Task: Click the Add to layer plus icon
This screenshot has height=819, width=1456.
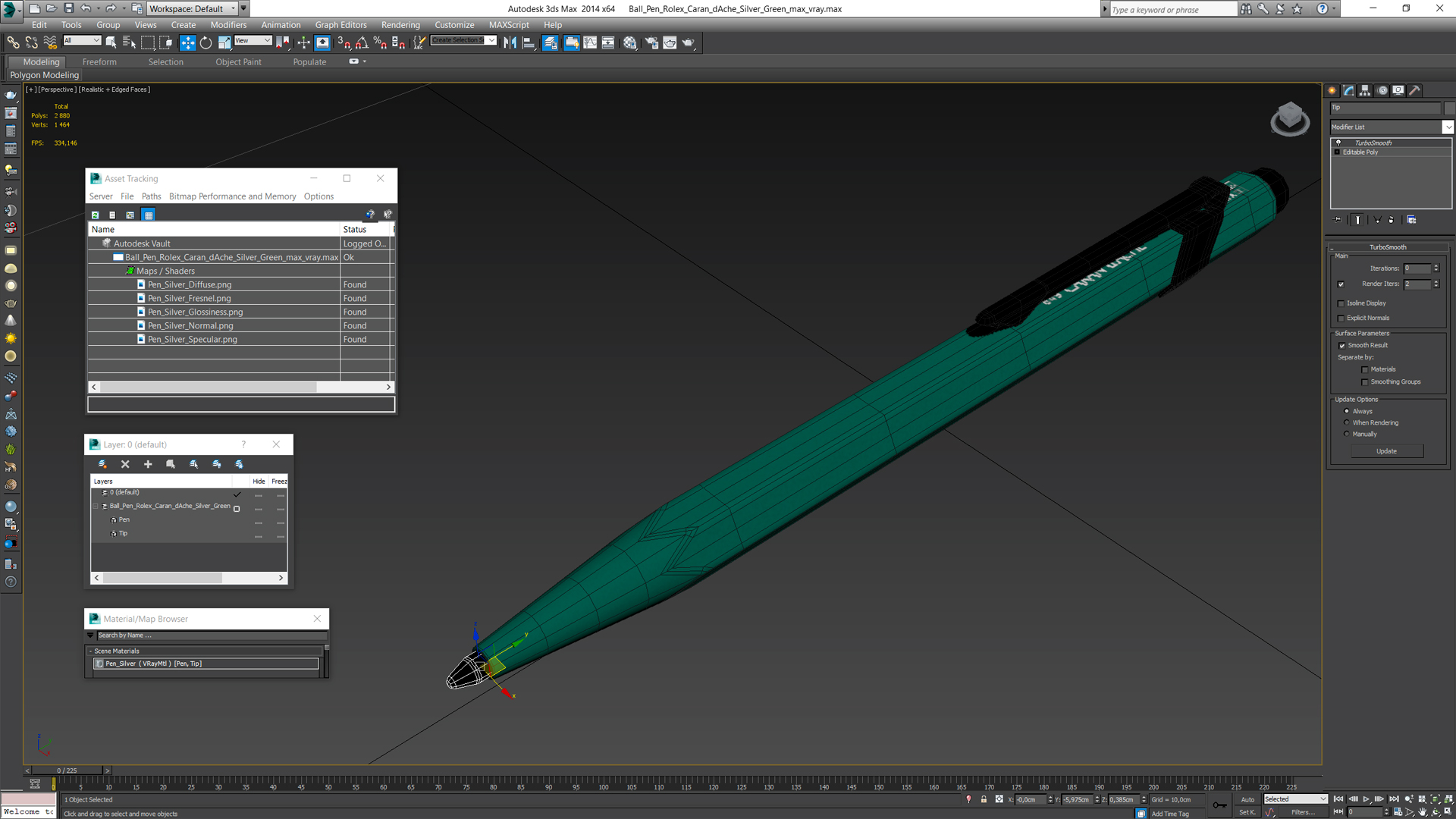Action: 148,464
